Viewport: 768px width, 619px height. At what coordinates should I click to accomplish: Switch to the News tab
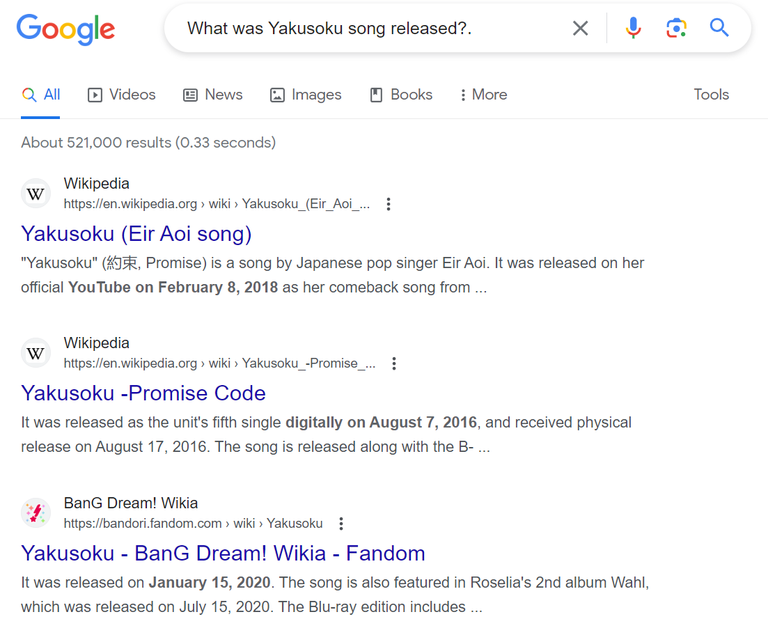pos(213,95)
